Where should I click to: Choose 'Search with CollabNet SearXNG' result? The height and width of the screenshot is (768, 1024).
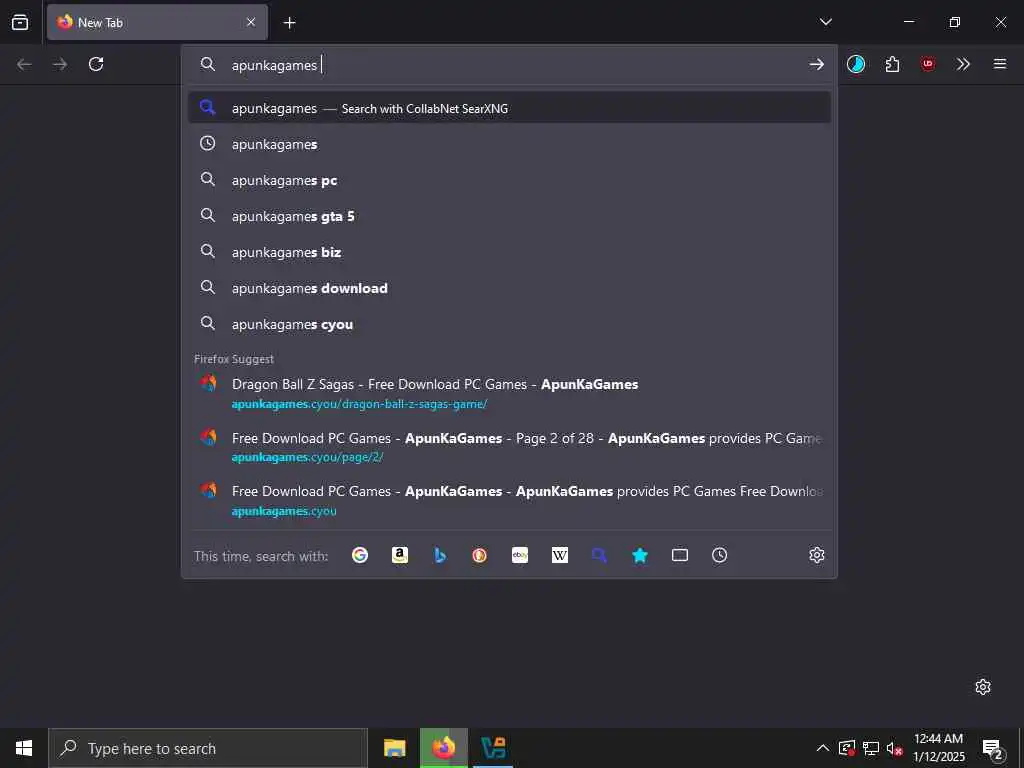[x=509, y=108]
